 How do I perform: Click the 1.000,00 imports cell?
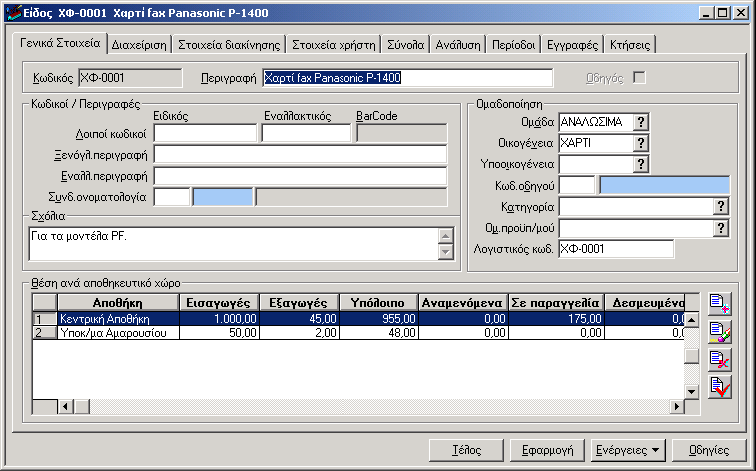(219, 319)
